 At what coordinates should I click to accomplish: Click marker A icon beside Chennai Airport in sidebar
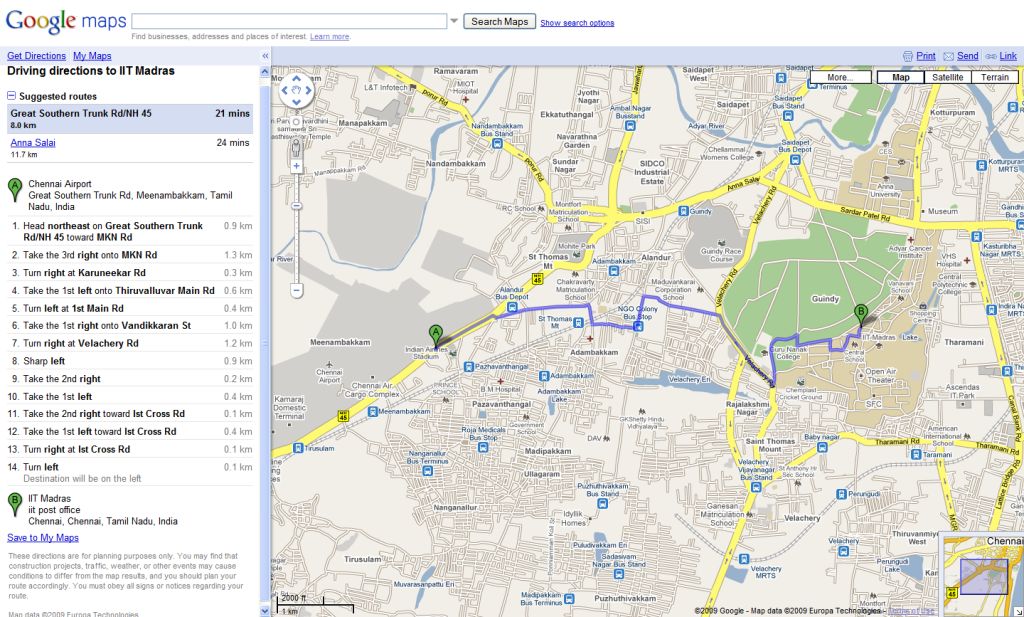(14, 189)
